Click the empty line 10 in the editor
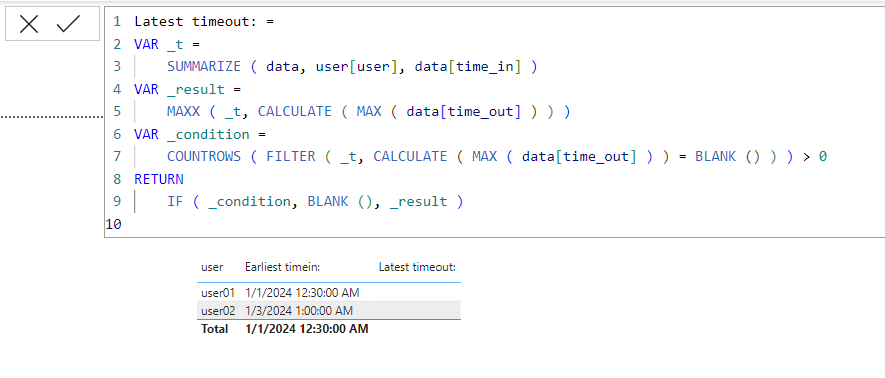 (494, 225)
